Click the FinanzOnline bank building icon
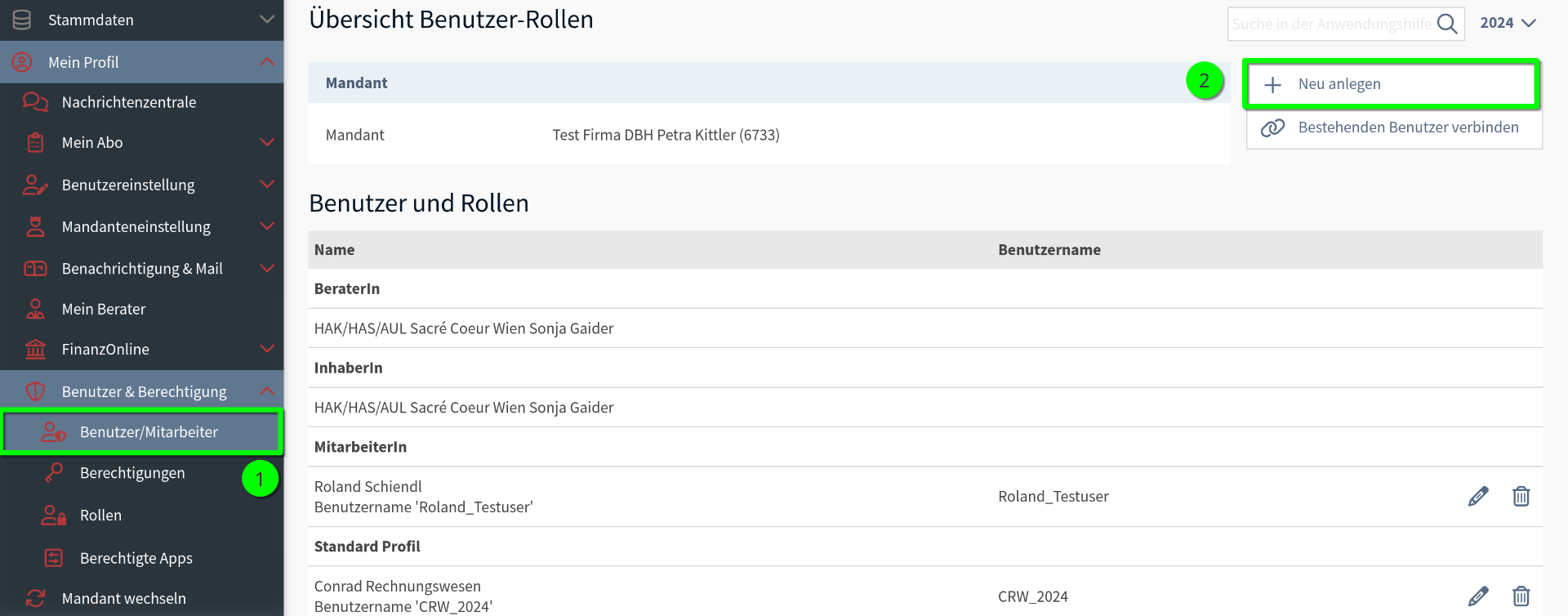 click(x=35, y=349)
